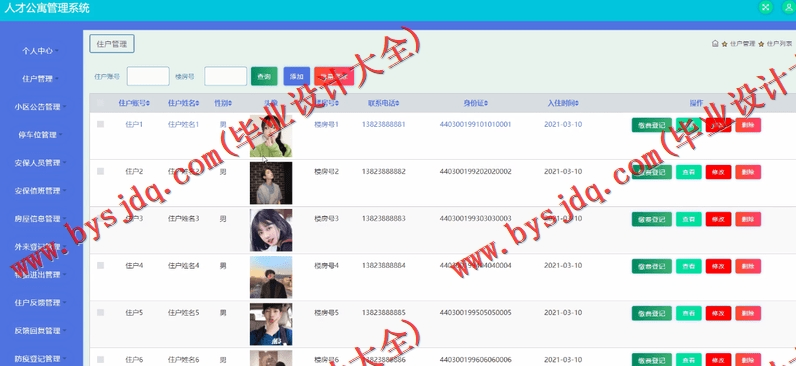Focus the 楼房号 search input field
Screen dimensions: 796x366
(x=225, y=76)
